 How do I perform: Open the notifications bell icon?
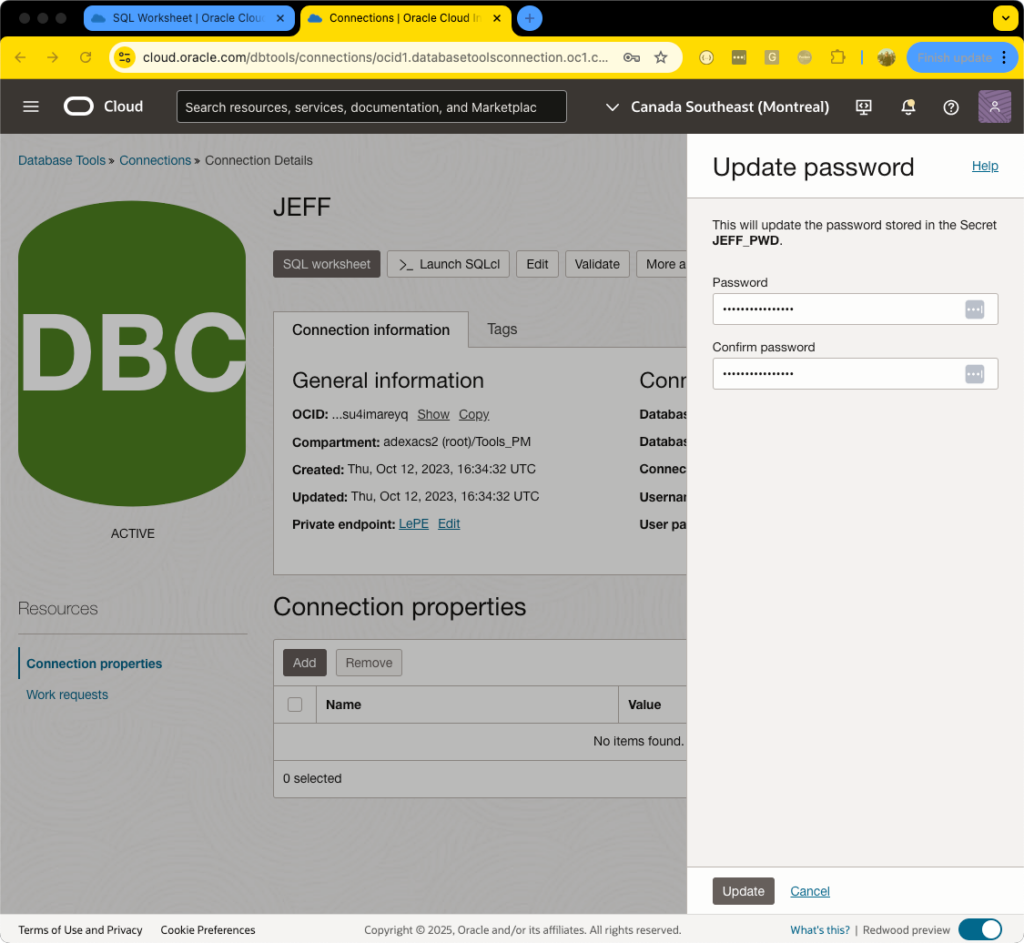click(908, 107)
